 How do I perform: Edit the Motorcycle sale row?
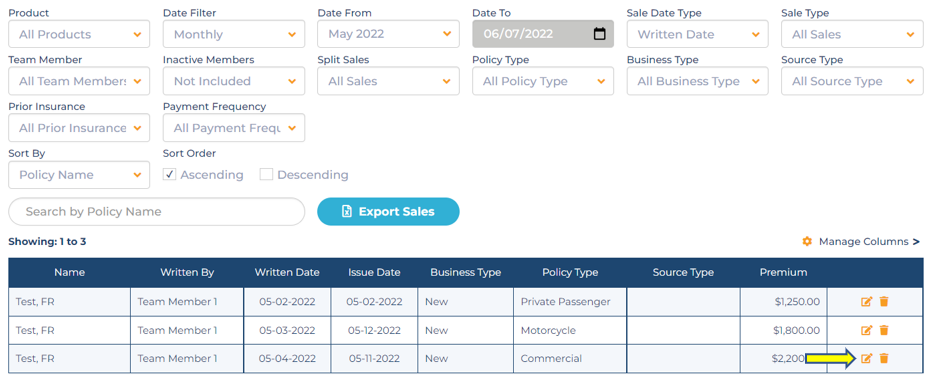866,330
